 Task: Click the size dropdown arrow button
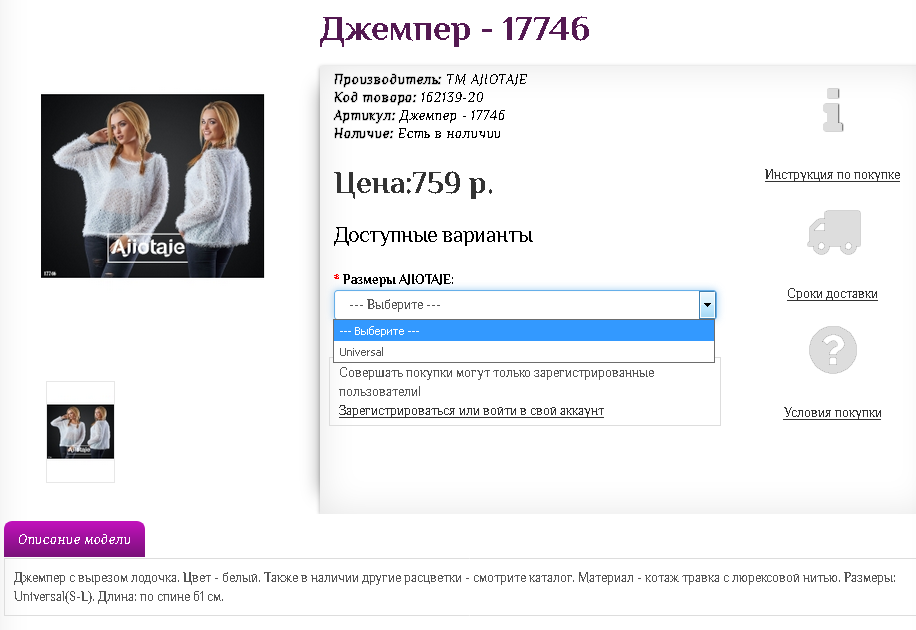707,304
